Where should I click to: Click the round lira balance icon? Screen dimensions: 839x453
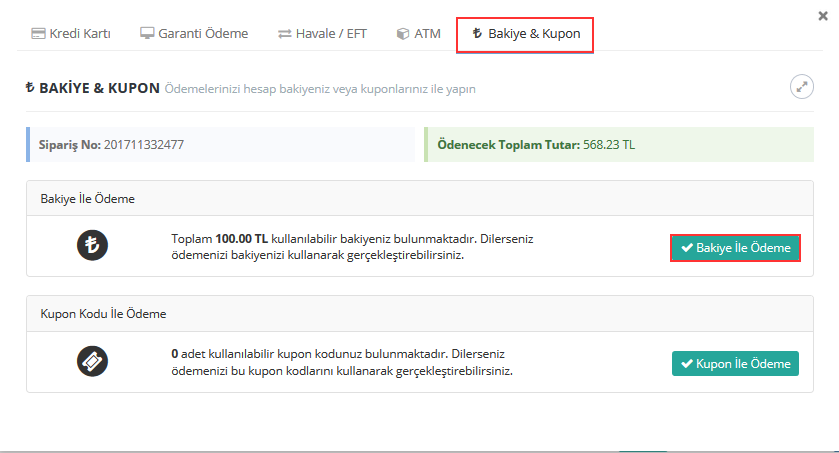[92, 244]
